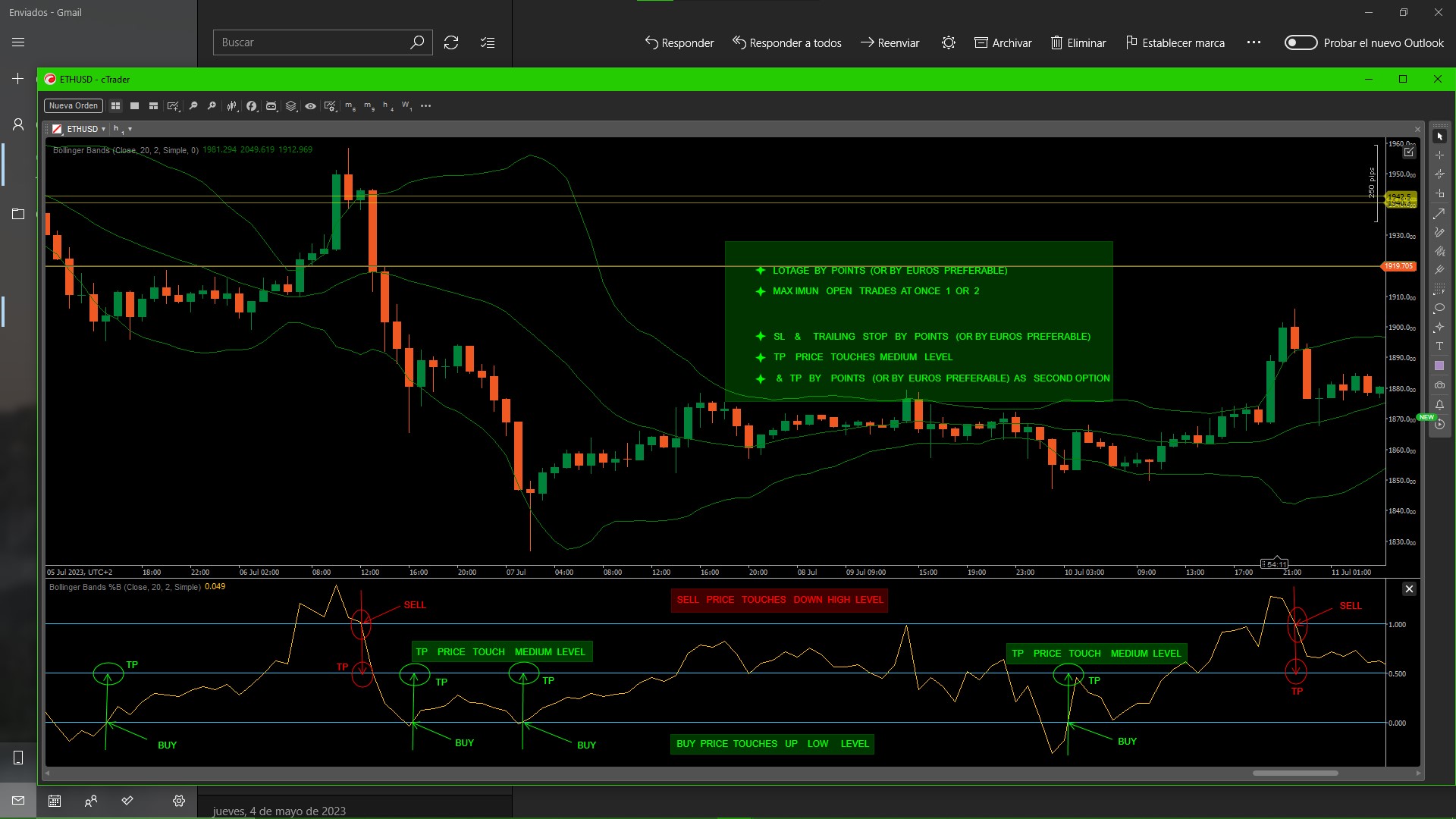The height and width of the screenshot is (819, 1456).
Task: Click the new mail plus icon
Action: click(x=18, y=79)
